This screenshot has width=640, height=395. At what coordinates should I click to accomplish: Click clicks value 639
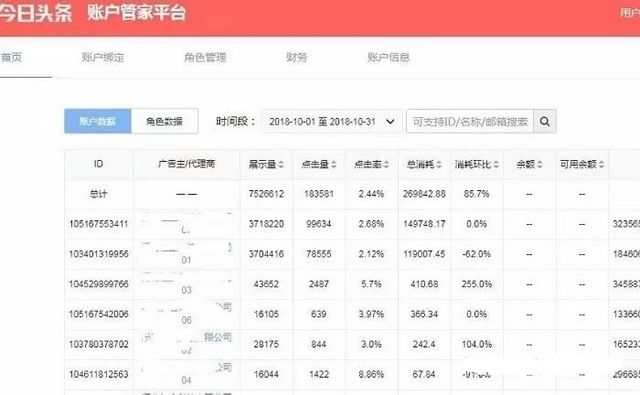point(319,314)
